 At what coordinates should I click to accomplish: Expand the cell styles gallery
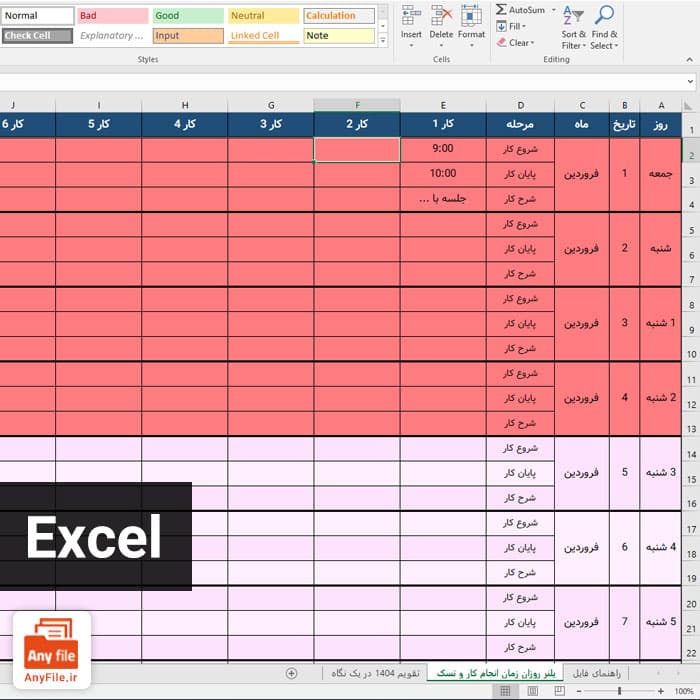tap(383, 41)
